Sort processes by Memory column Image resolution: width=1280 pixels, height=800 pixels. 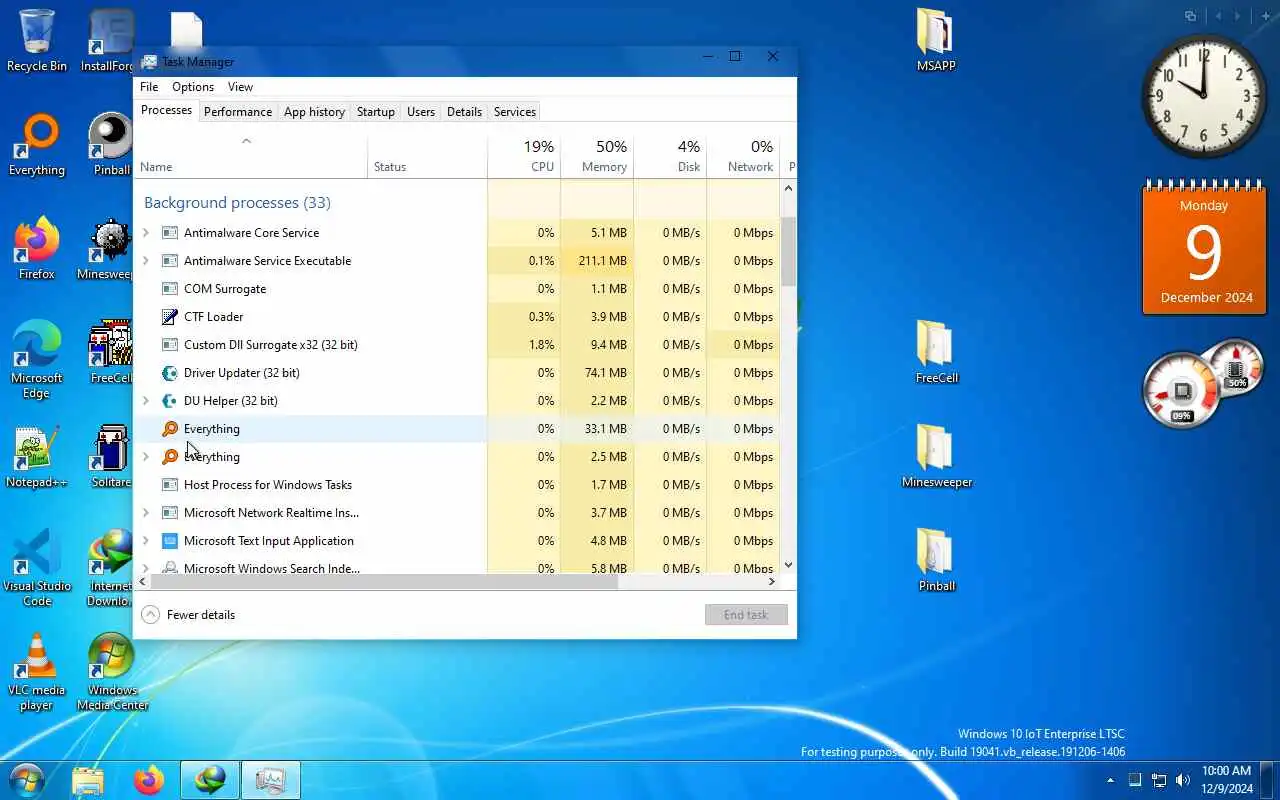tap(597, 156)
